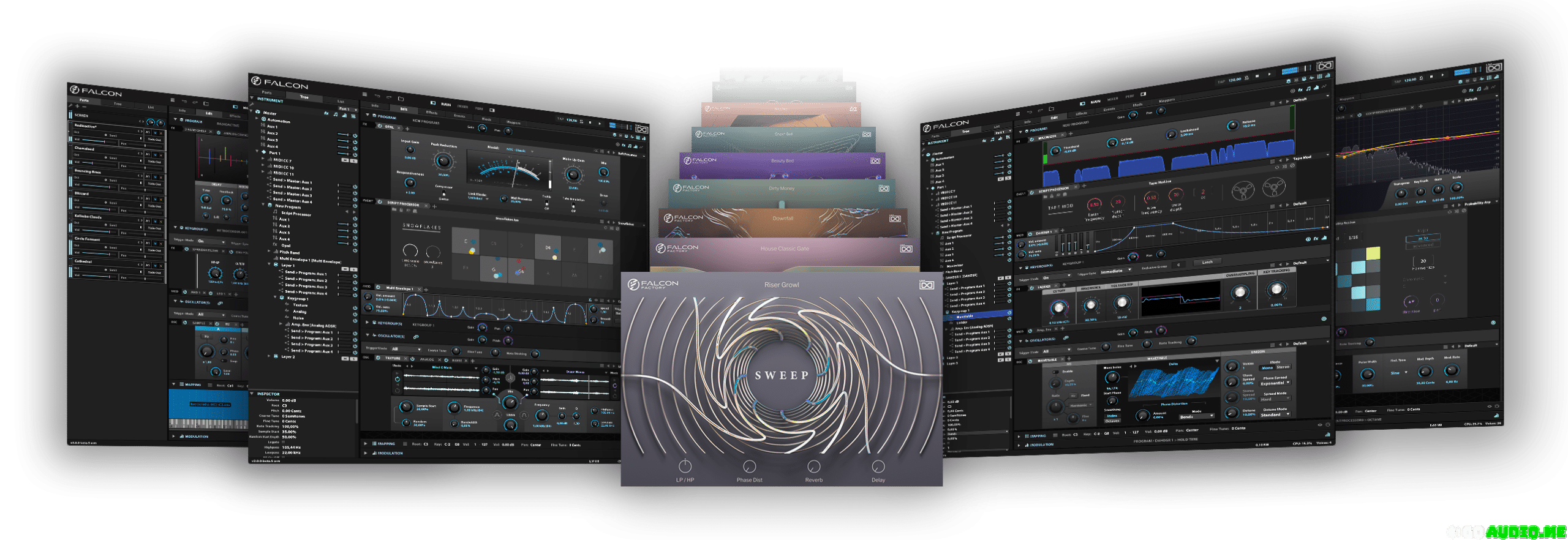Click undo arrow in the Opal Falcon window
The width and height of the screenshot is (1568, 540).
pyautogui.click(x=377, y=96)
